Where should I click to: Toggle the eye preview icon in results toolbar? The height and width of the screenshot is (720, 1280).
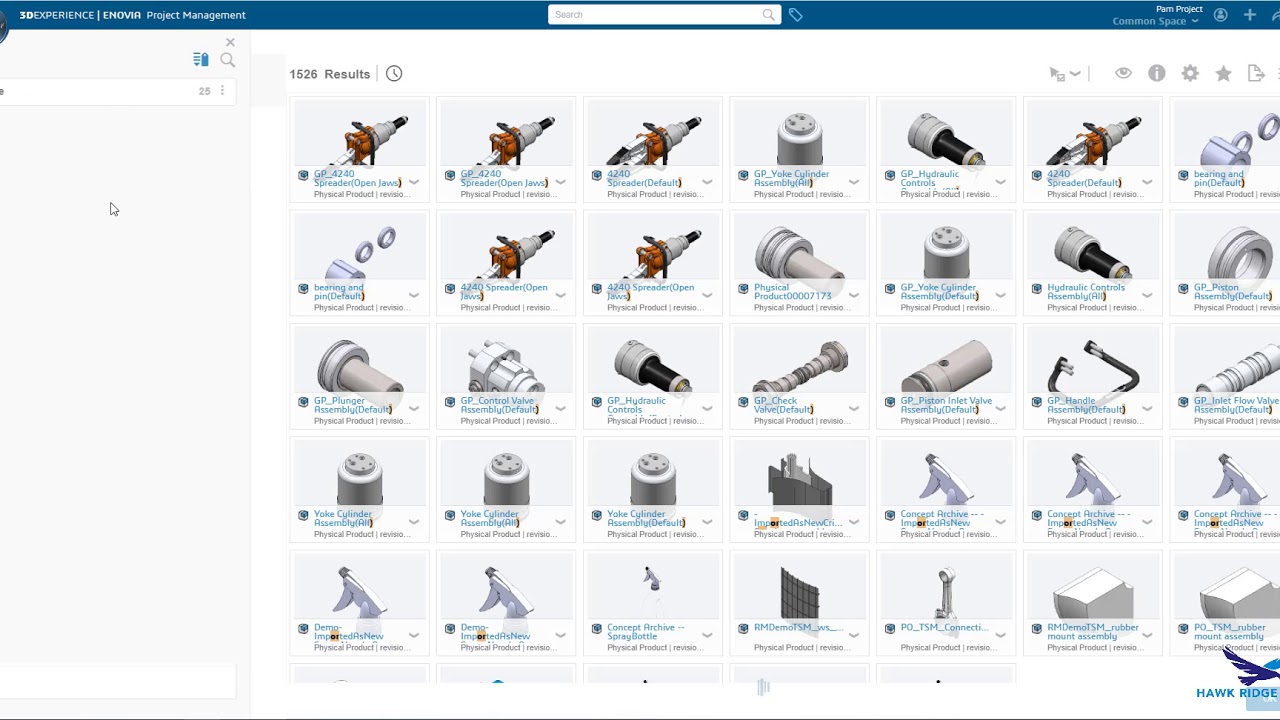tap(1124, 73)
